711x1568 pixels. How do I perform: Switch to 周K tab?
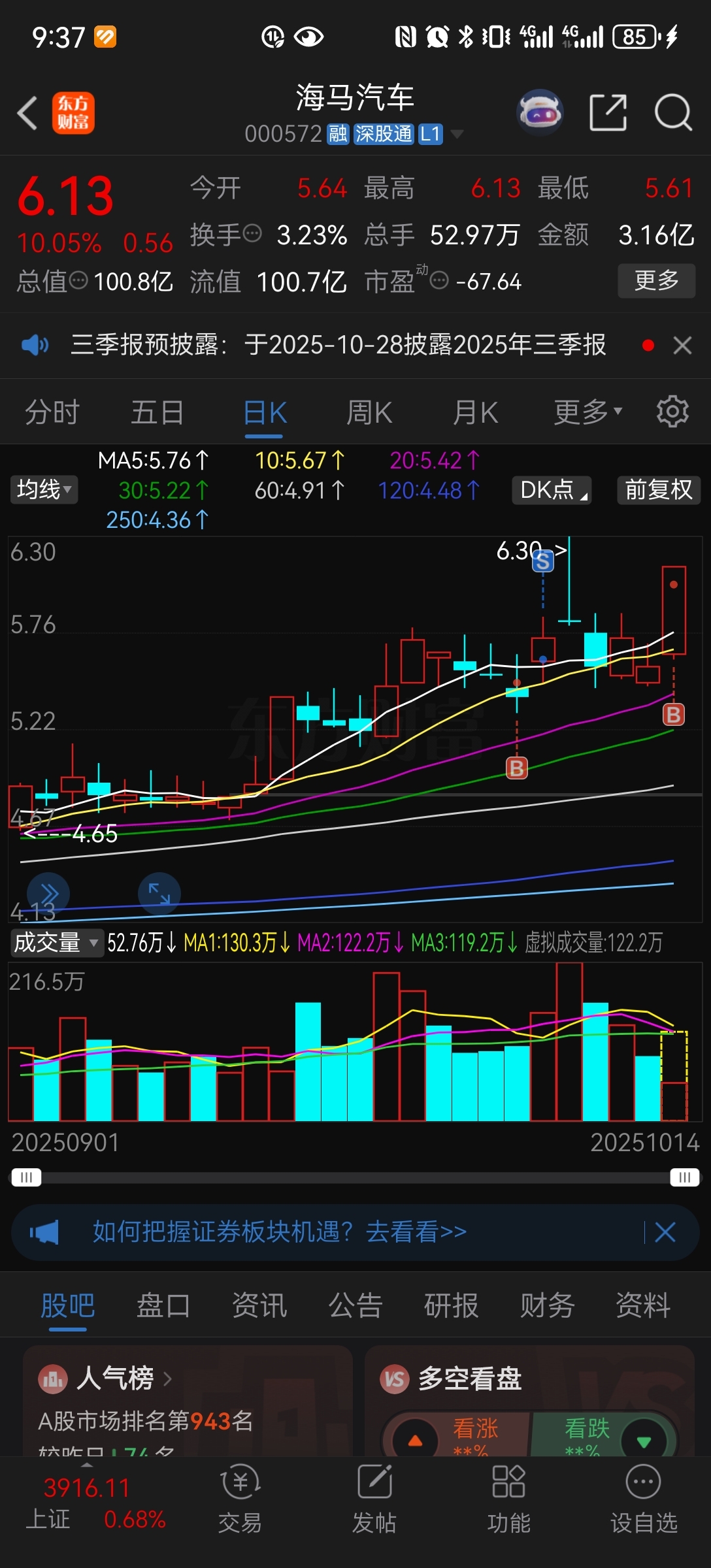click(369, 412)
